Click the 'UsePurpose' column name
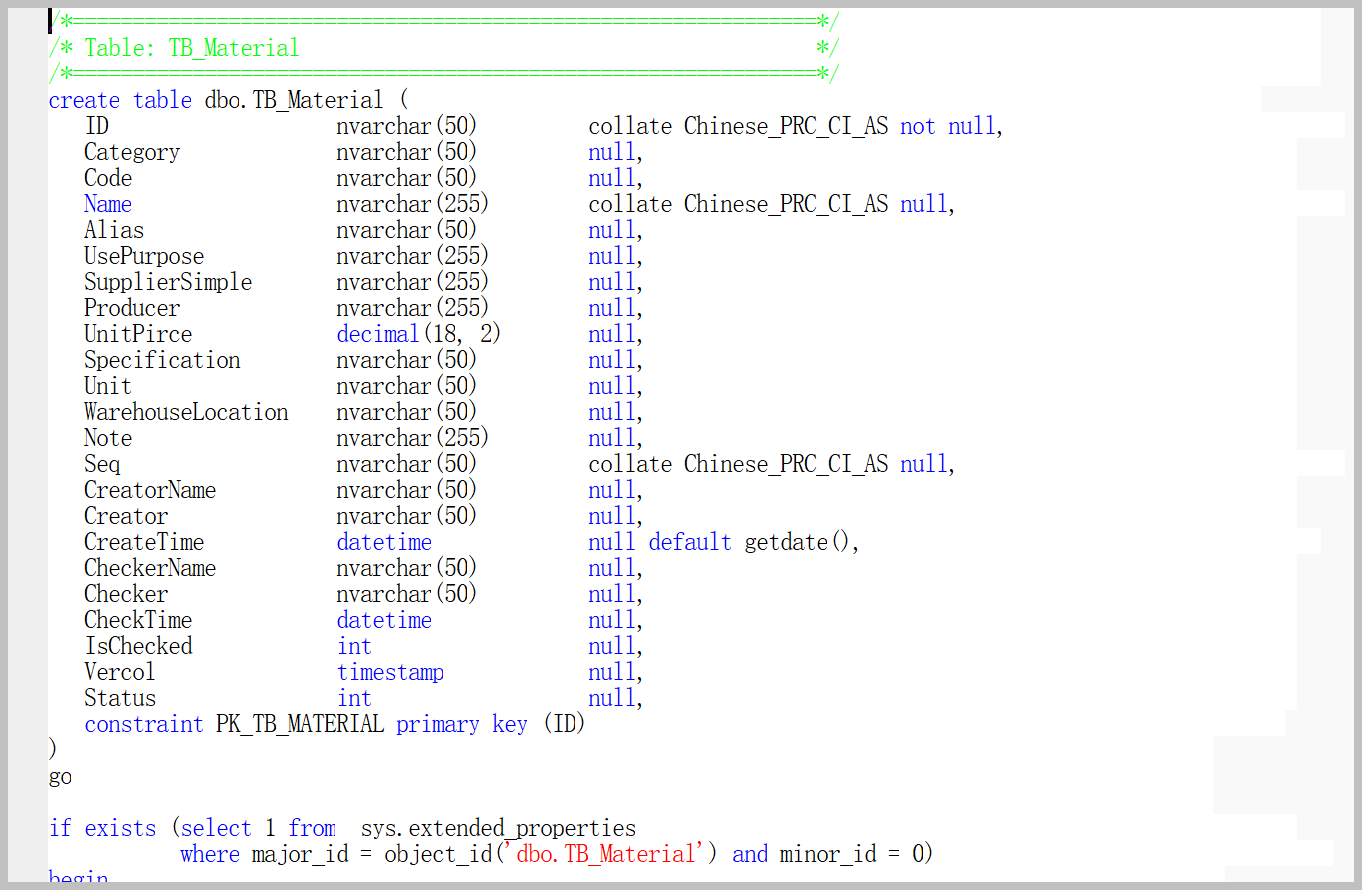The image size is (1362, 890). (x=144, y=256)
